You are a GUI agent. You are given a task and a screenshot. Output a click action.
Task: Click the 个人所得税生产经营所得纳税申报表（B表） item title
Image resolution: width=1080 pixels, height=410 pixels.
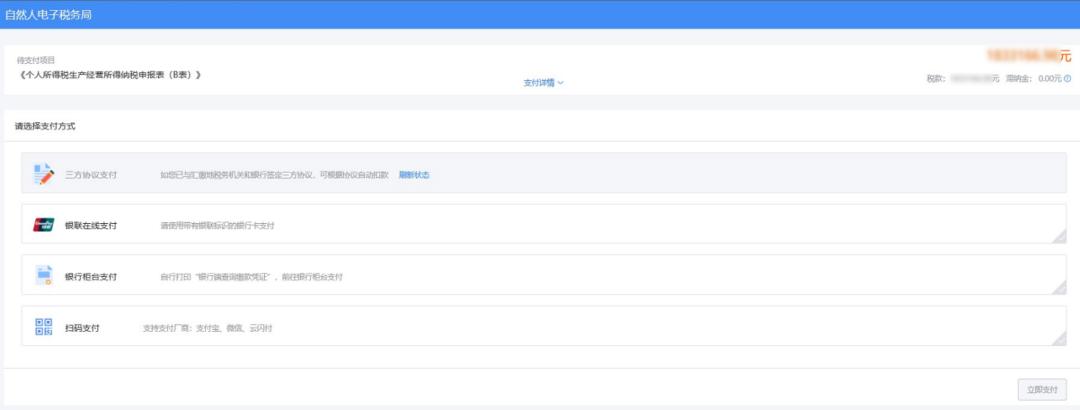109,75
